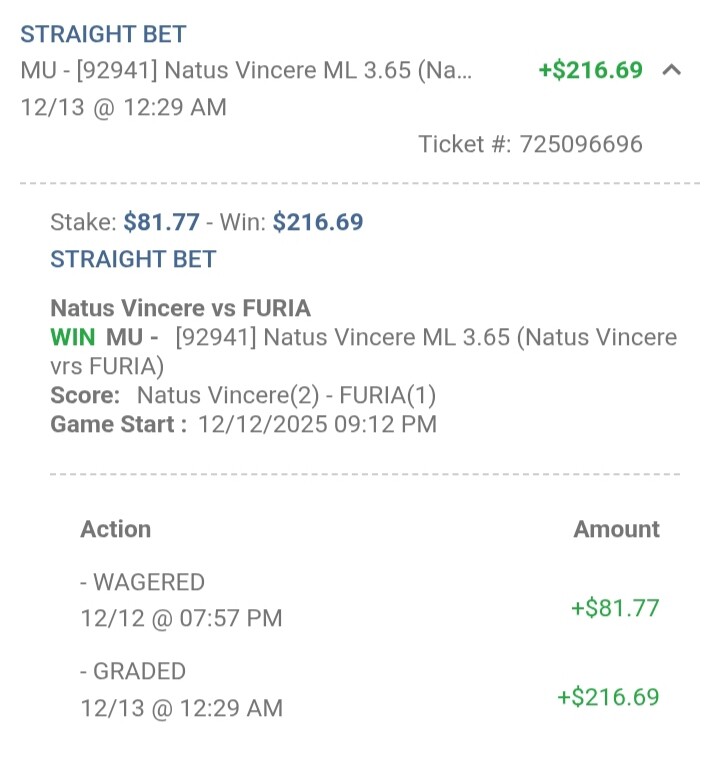Click the Game Start date 12/12/2025
720x760 pixels.
[317, 424]
